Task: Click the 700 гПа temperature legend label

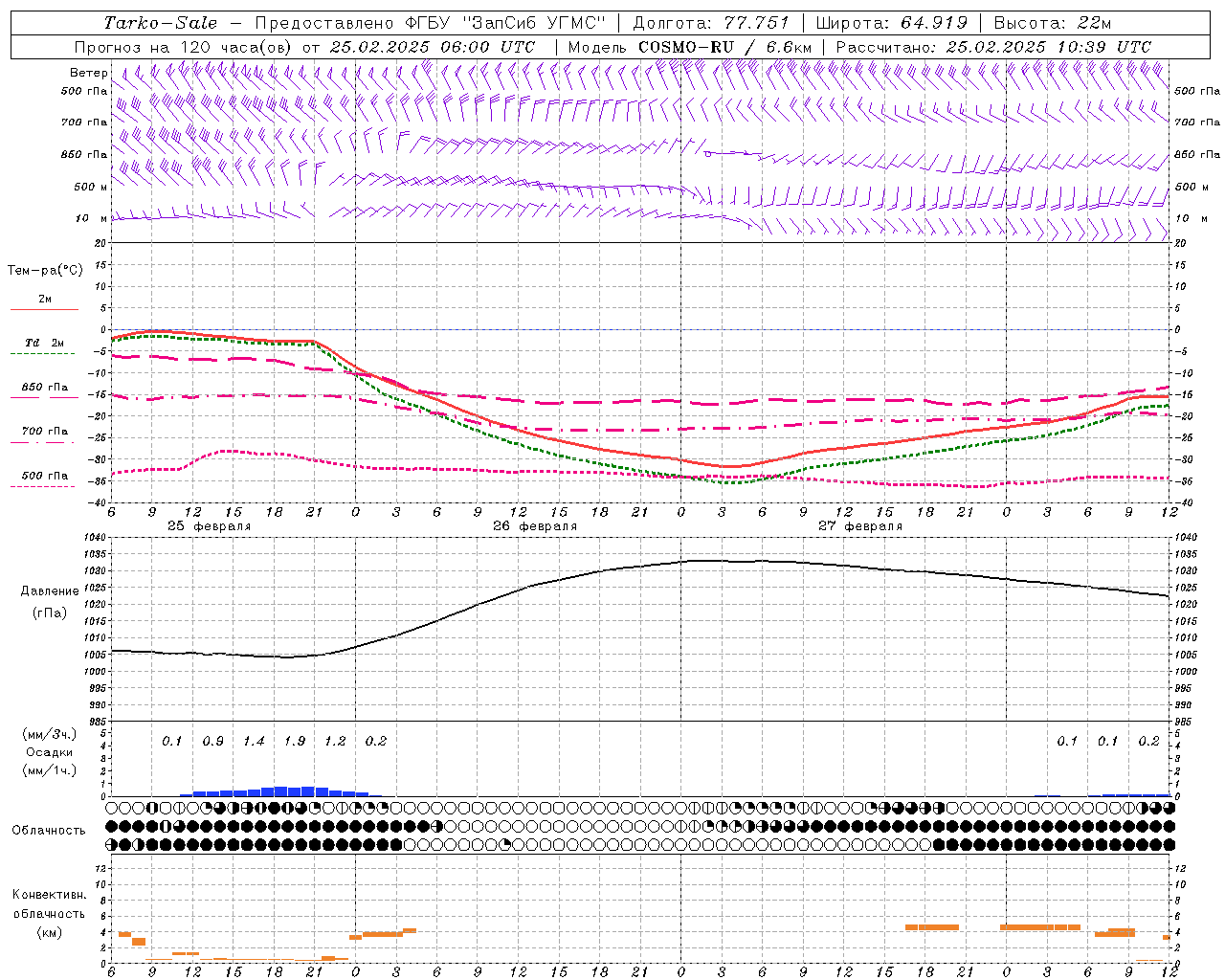Action: pyautogui.click(x=45, y=432)
